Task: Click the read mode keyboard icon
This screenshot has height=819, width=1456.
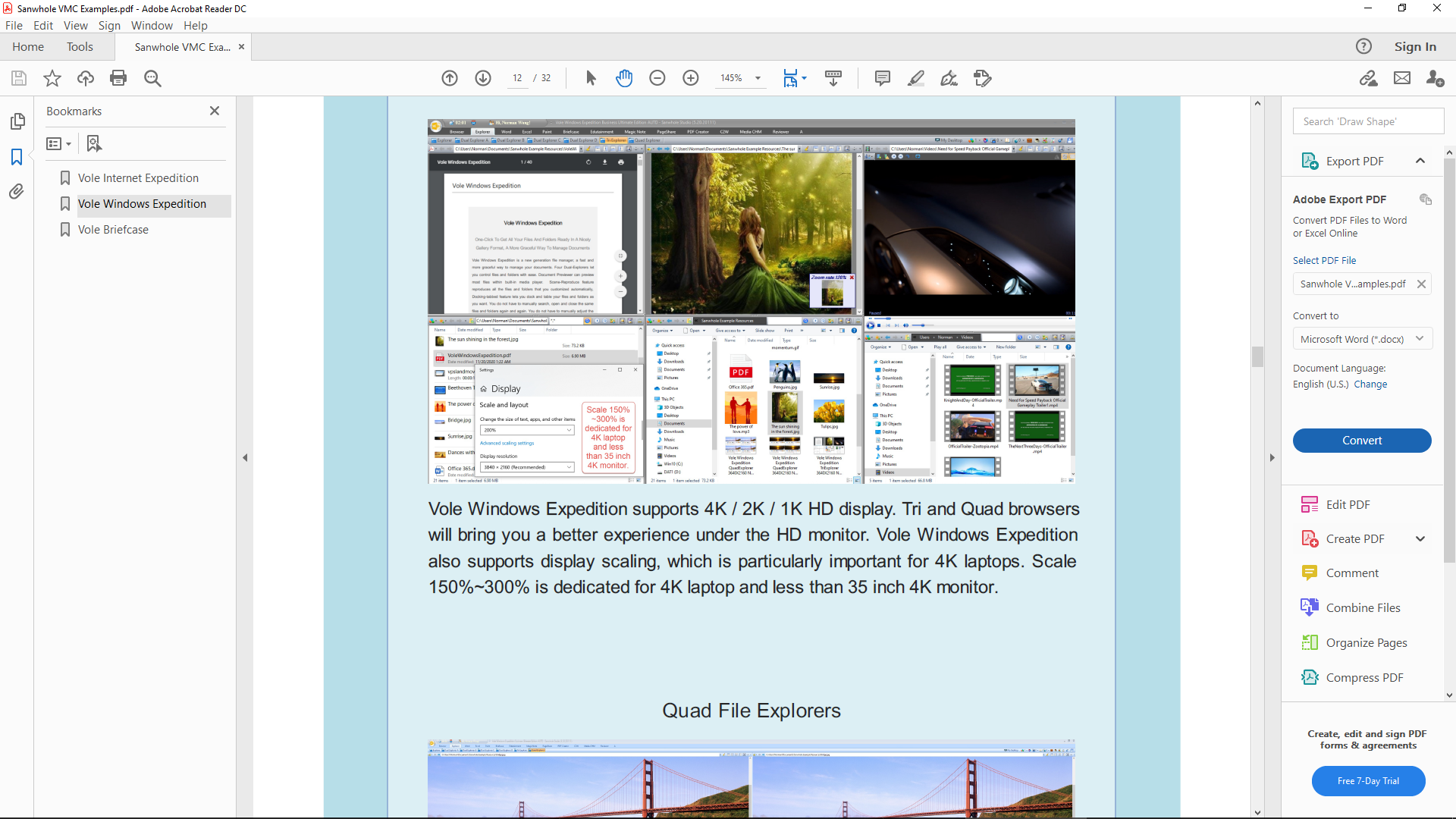Action: pos(833,78)
